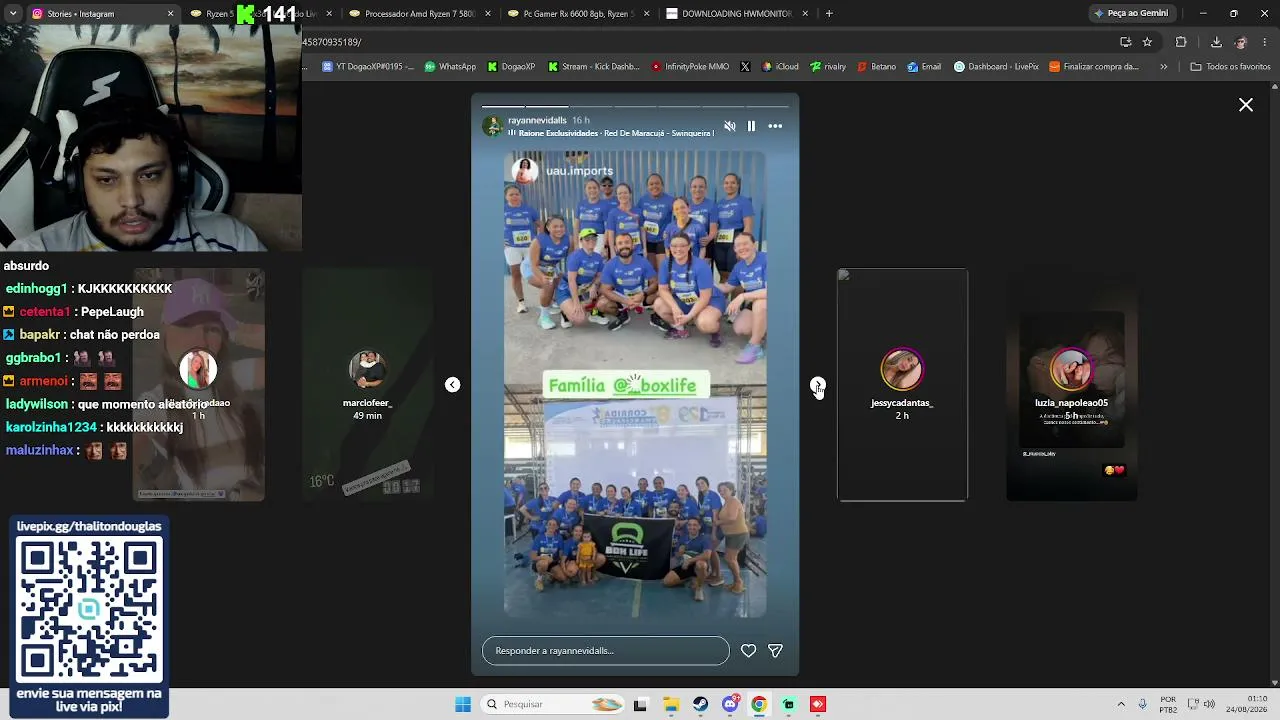The height and width of the screenshot is (720, 1280).
Task: Open the Dashboard - LivePix bookmark
Action: (x=996, y=67)
